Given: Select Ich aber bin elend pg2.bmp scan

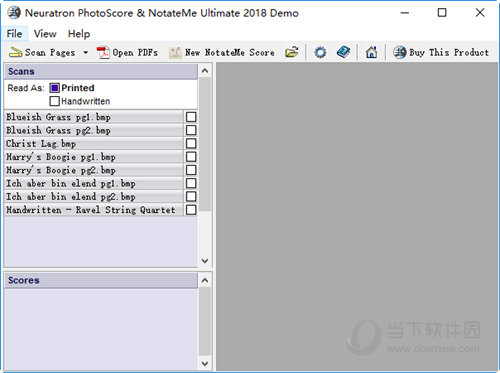Looking at the screenshot, I should click(94, 197).
